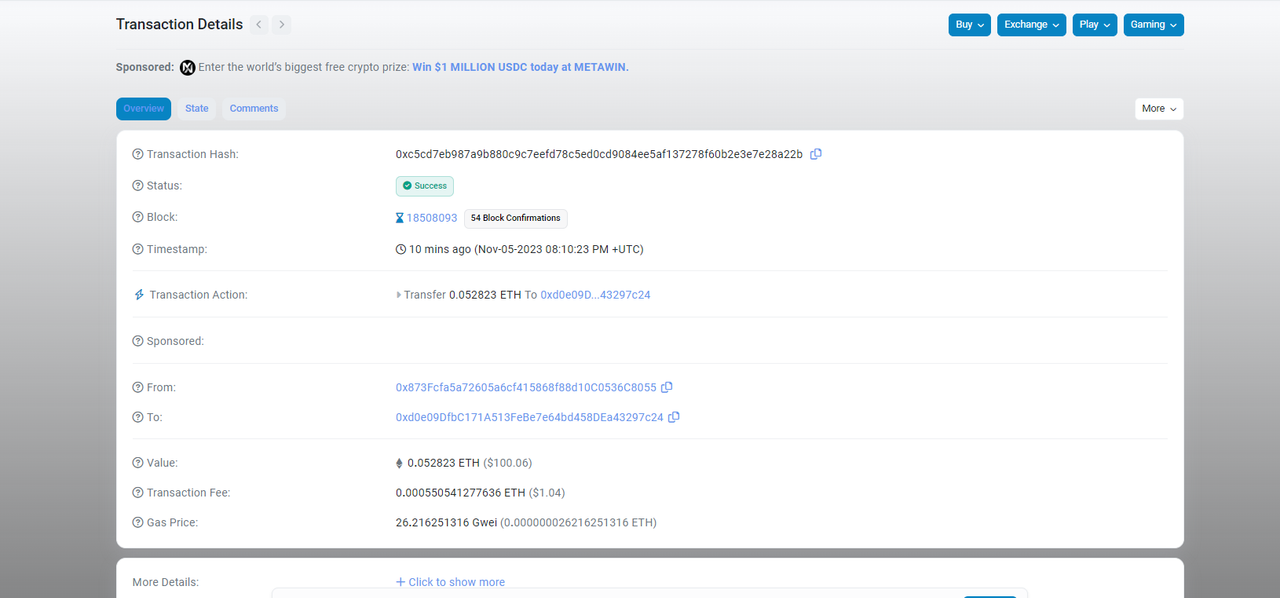Open the Exchange dropdown
The width and height of the screenshot is (1280, 598).
(1032, 24)
